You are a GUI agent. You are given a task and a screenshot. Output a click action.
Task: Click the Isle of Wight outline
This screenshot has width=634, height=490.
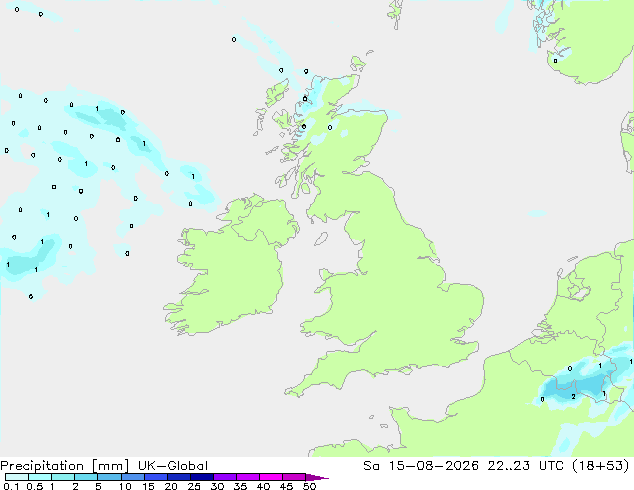click(406, 370)
